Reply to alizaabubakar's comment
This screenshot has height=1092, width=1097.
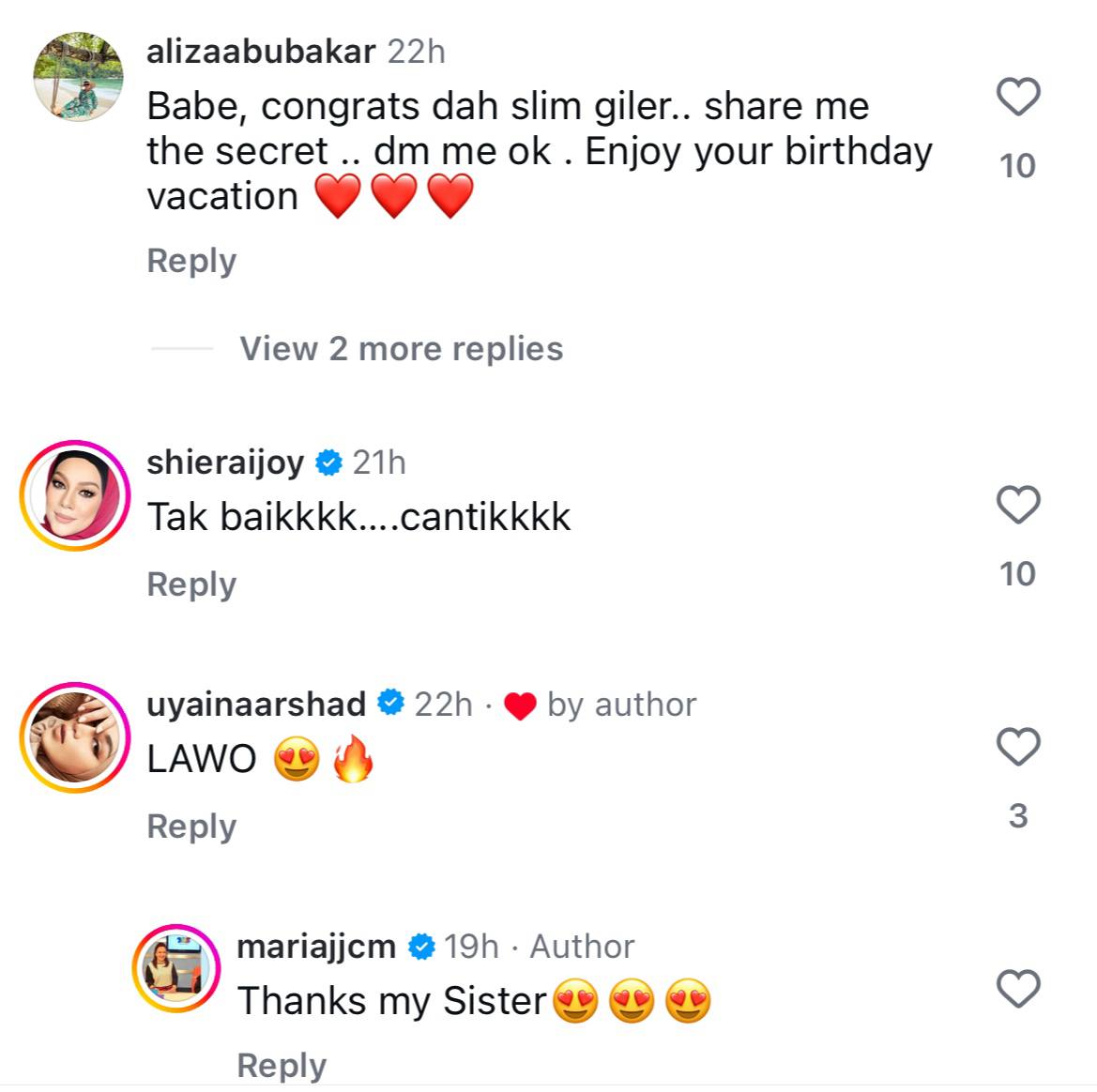pyautogui.click(x=191, y=261)
